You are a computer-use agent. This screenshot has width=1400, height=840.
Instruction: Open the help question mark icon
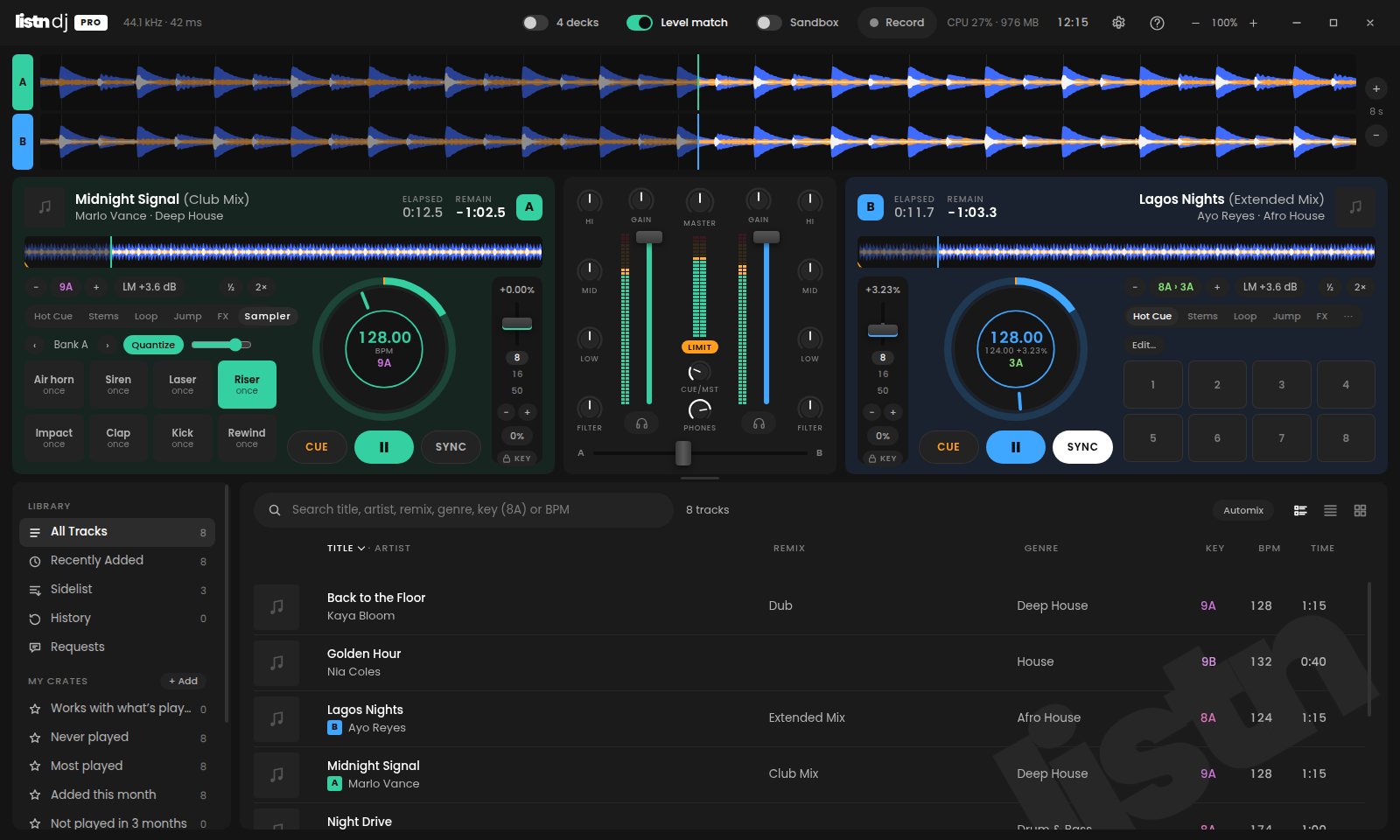click(x=1157, y=23)
